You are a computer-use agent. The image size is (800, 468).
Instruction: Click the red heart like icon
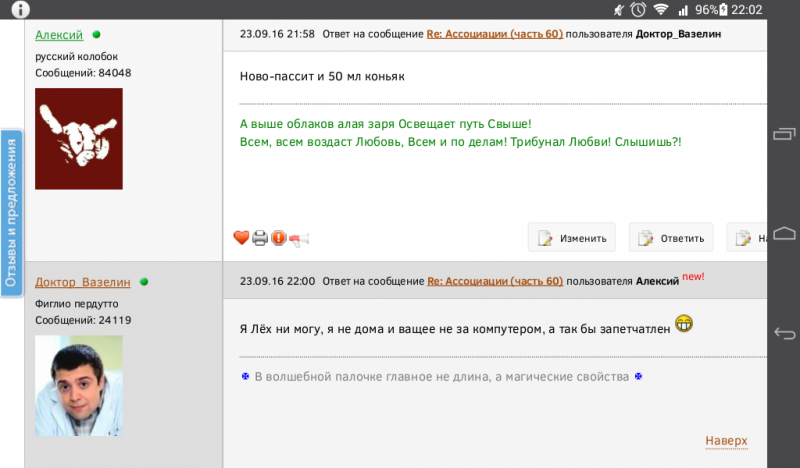click(x=241, y=238)
